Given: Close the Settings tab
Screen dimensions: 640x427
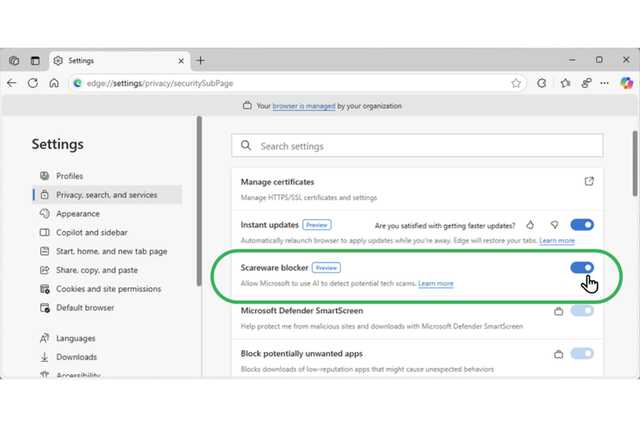Looking at the screenshot, I should (181, 61).
